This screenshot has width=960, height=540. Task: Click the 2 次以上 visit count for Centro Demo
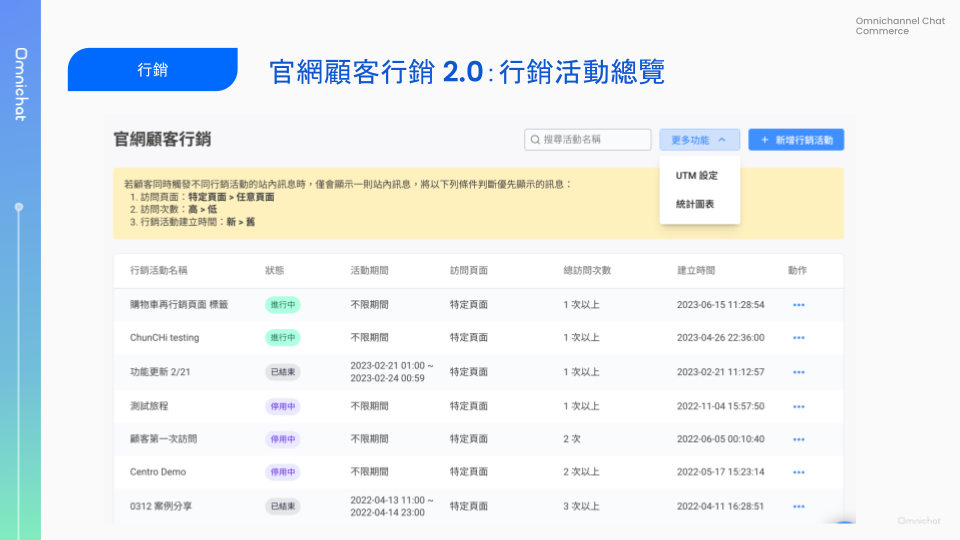click(582, 473)
